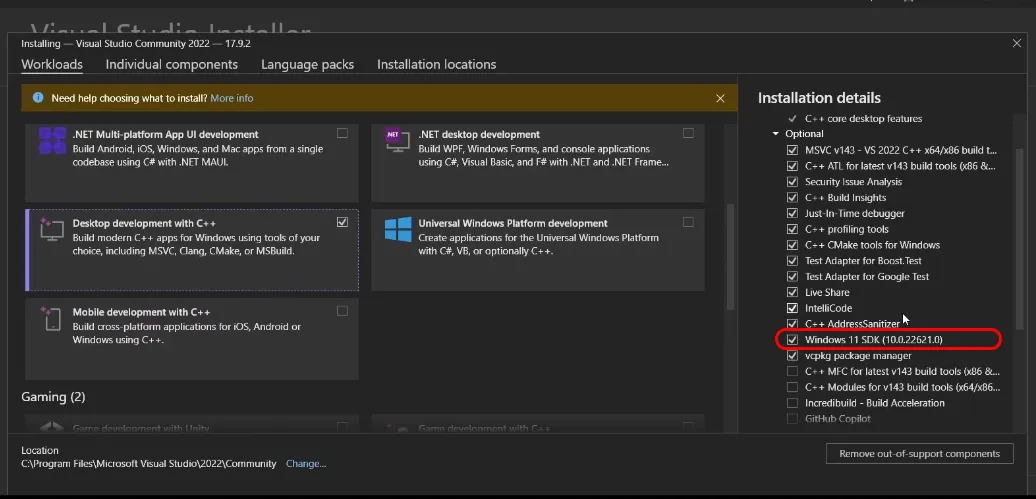Uncheck C++ profiling tools option
The height and width of the screenshot is (499, 1036).
792,229
